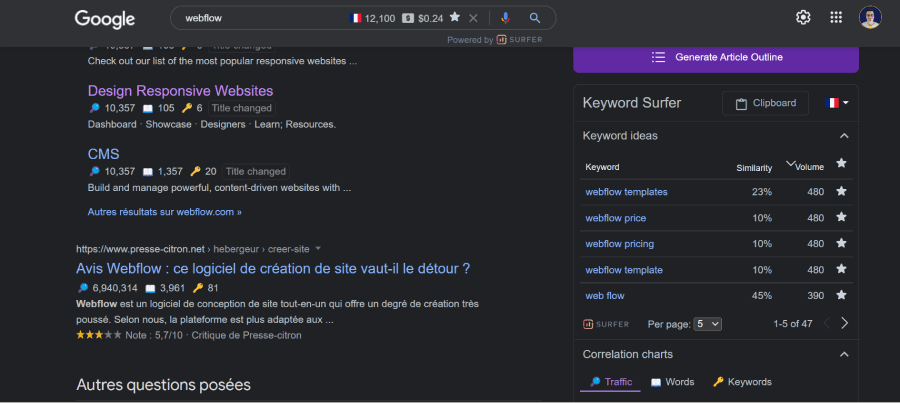Screen dimensions: 900x403
Task: Star all keywords via header star
Action: (x=841, y=164)
